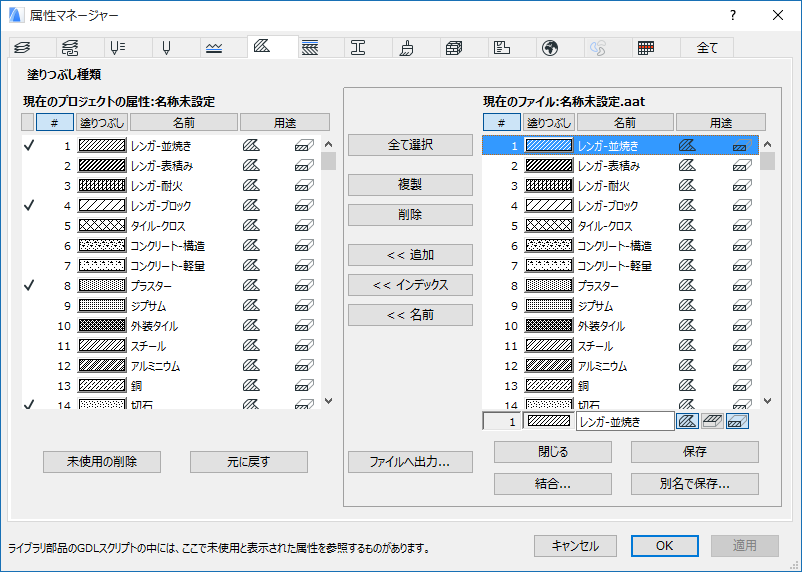Click checkmark beside left レンガ-並焼き row
This screenshot has width=802, height=572.
point(29,146)
